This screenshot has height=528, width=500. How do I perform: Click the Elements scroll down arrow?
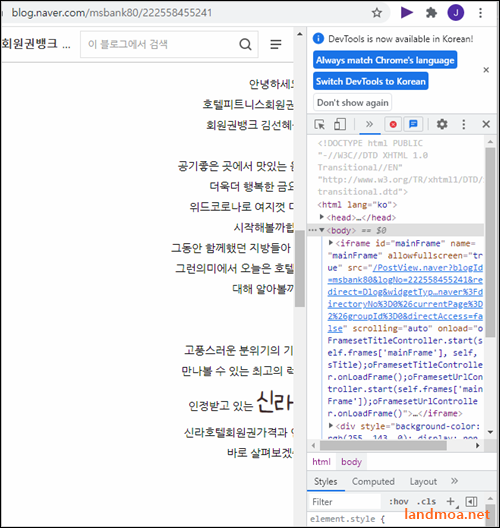point(490,432)
